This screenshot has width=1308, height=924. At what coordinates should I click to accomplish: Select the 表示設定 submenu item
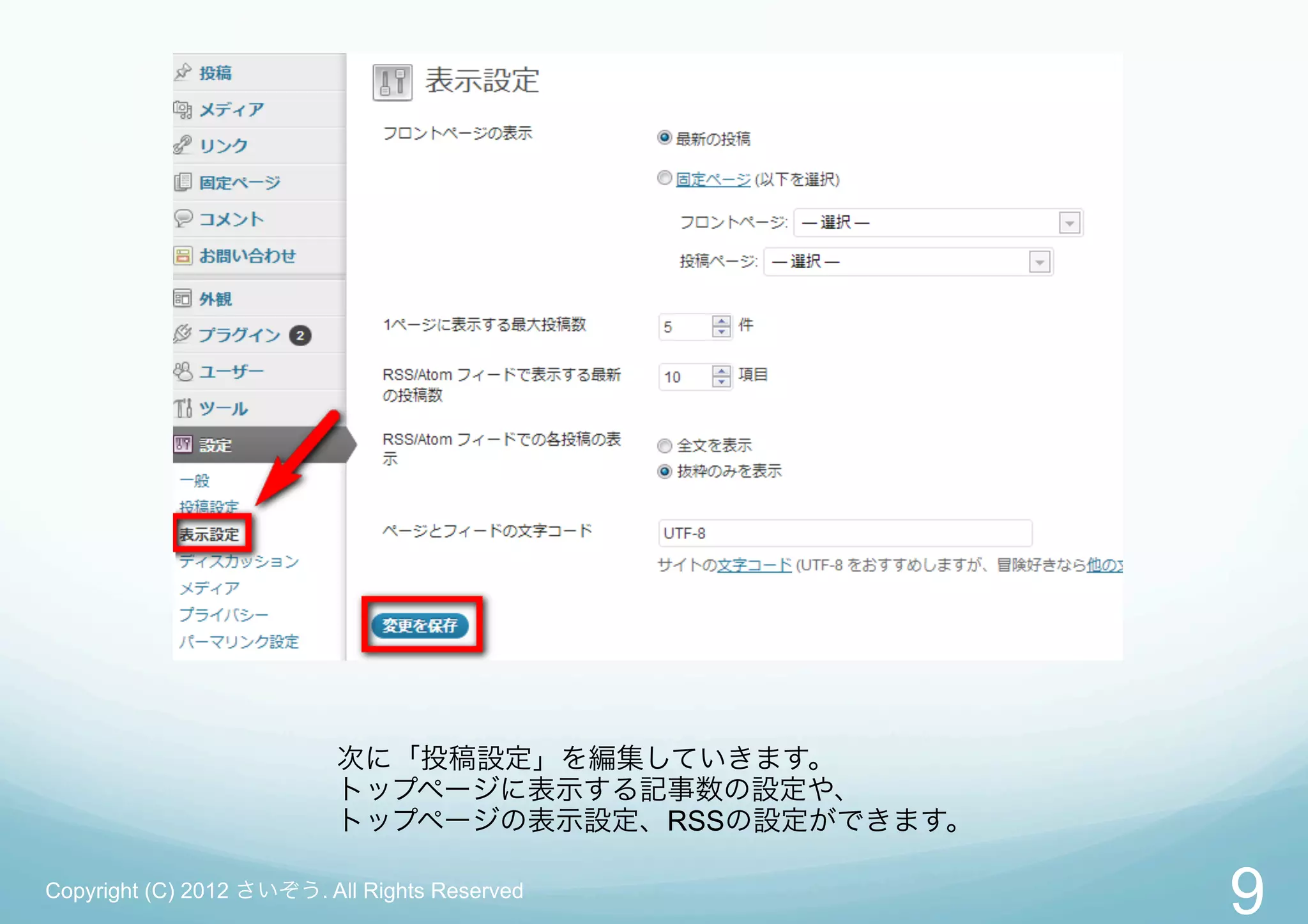coord(209,534)
